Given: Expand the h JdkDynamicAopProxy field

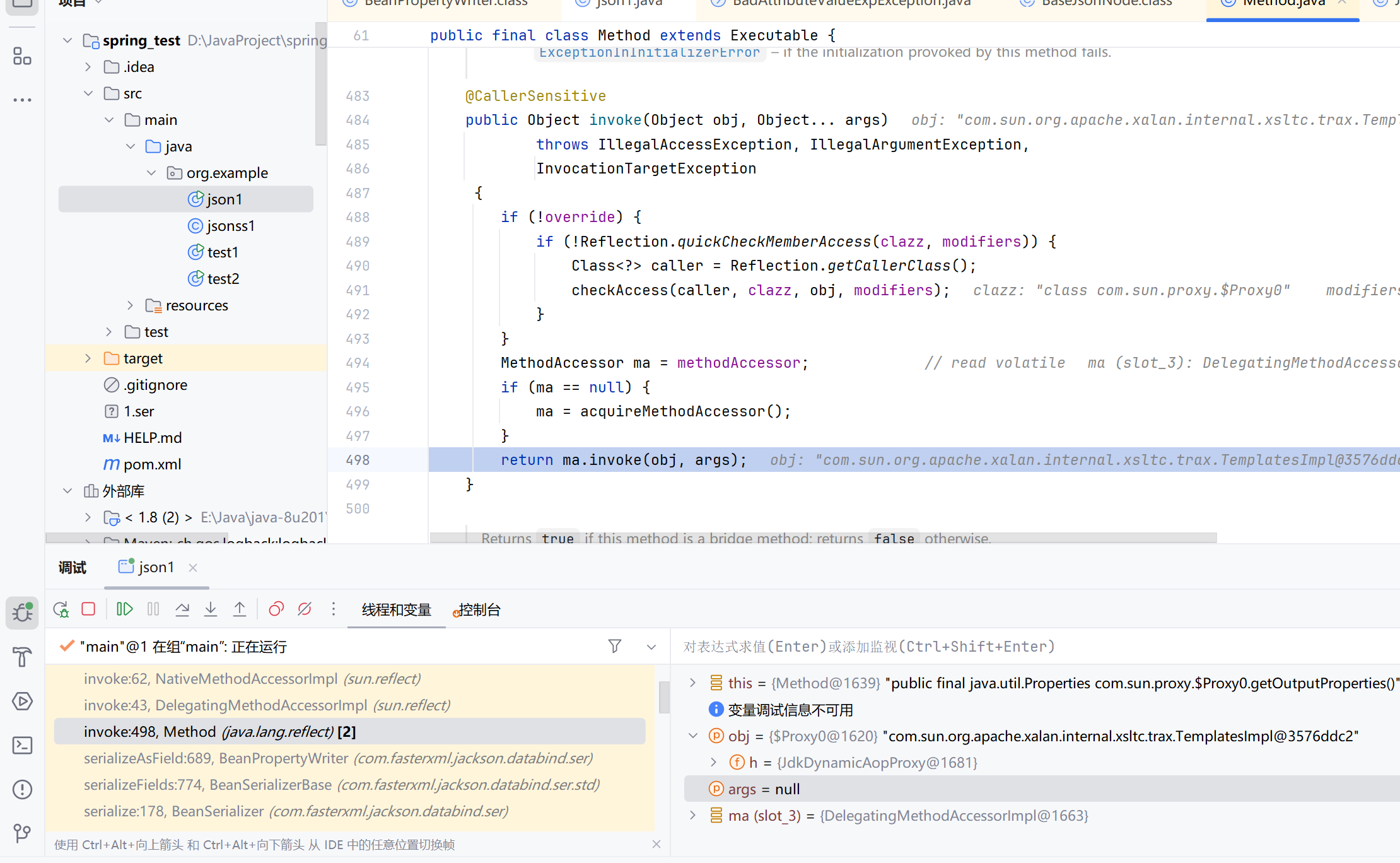Looking at the screenshot, I should (713, 762).
